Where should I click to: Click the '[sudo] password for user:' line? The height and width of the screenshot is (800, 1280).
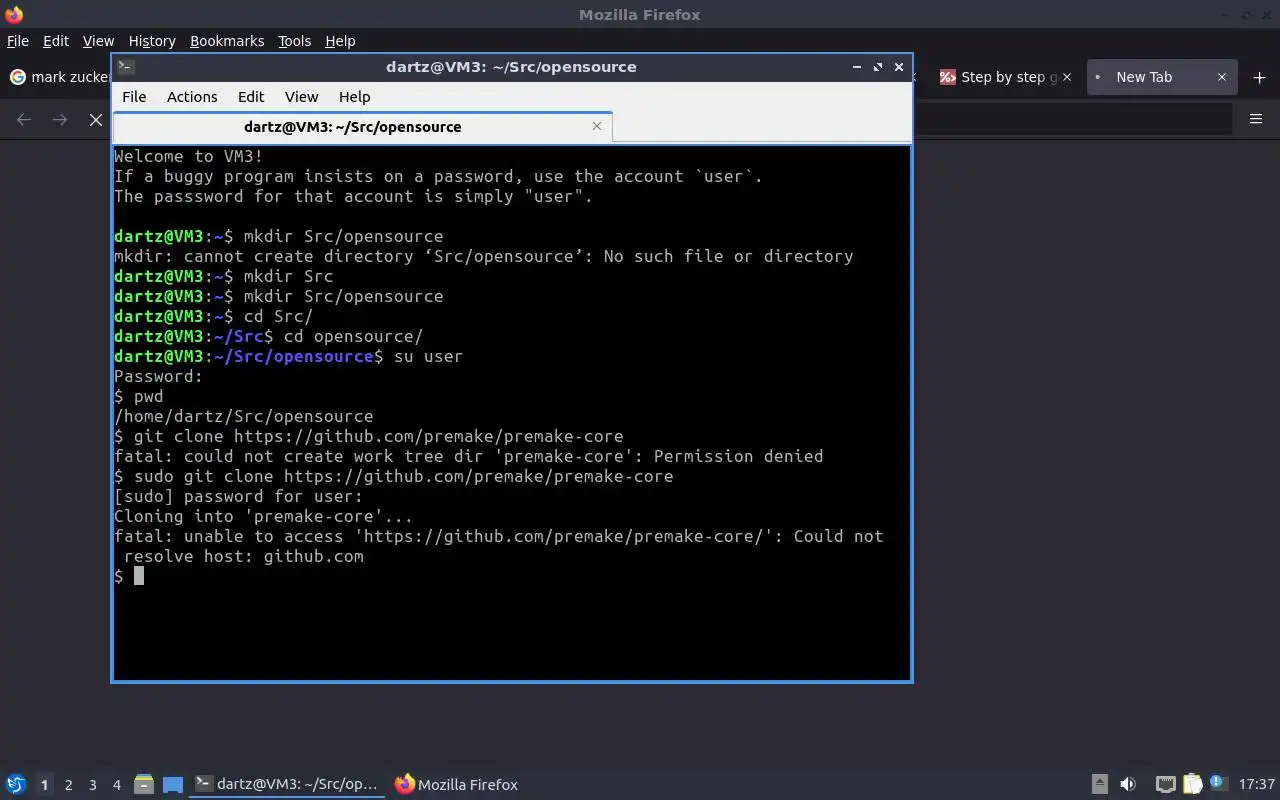tap(239, 496)
